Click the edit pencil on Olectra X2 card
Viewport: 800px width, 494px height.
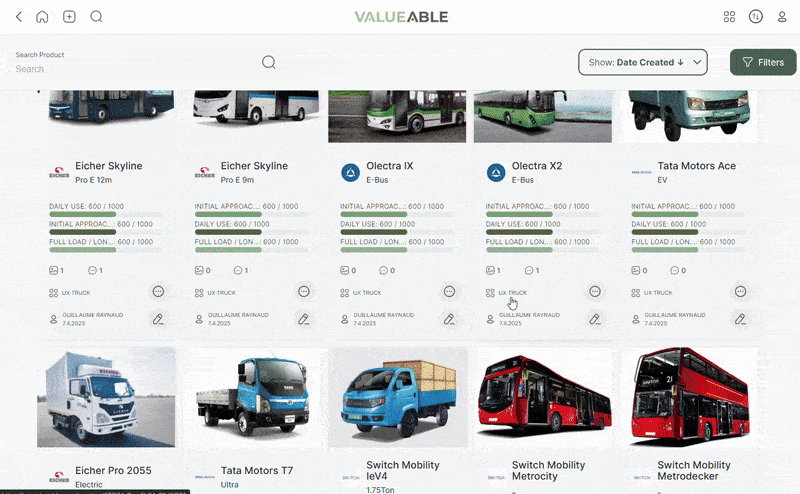click(x=595, y=319)
